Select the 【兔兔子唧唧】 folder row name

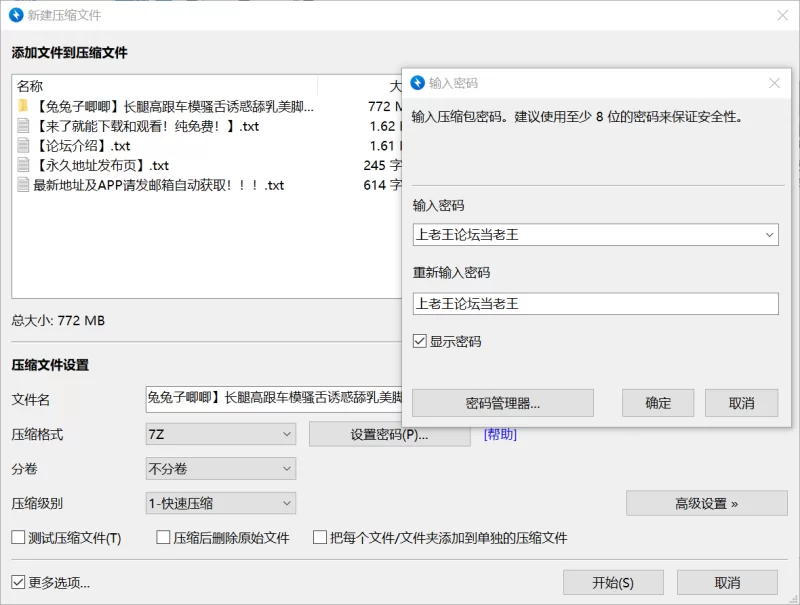(x=173, y=106)
